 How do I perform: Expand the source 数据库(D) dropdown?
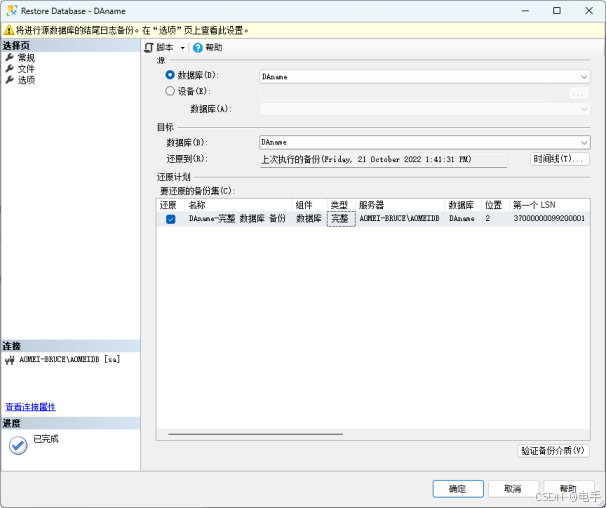click(584, 76)
